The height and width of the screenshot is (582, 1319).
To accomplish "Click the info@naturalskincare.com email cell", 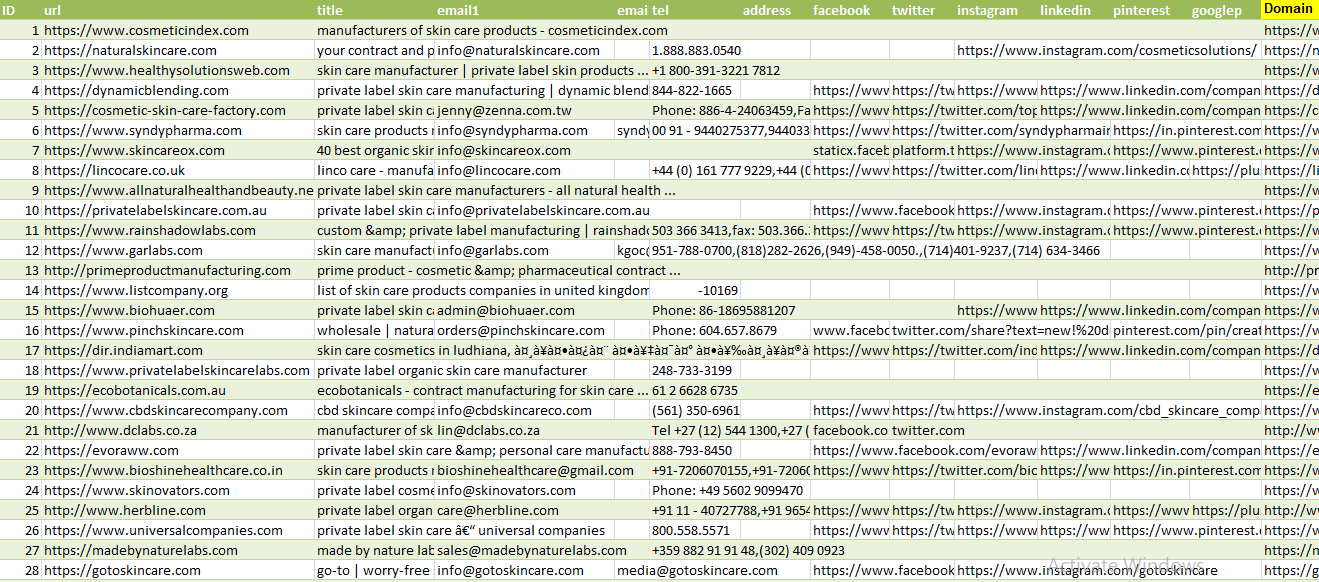I will pyautogui.click(x=525, y=50).
